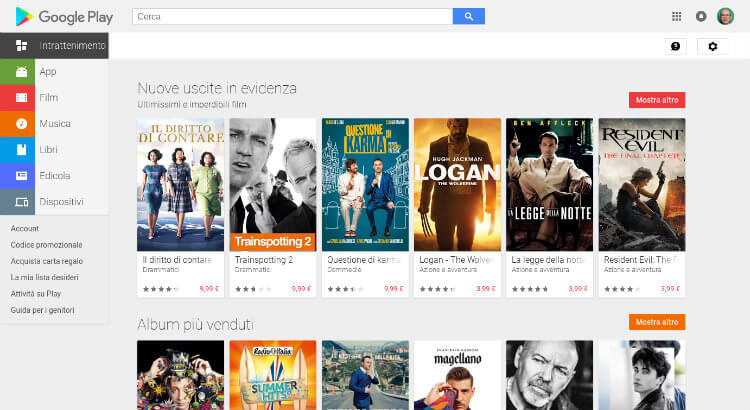Screen dimensions: 750x410
Task: Open the Nuove uscite in evidenza heading
Action: point(217,89)
